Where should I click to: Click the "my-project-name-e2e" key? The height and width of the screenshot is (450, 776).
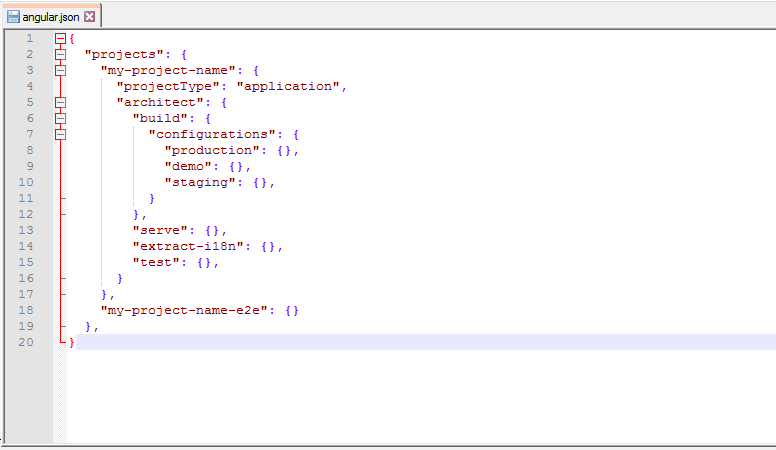[x=184, y=310]
